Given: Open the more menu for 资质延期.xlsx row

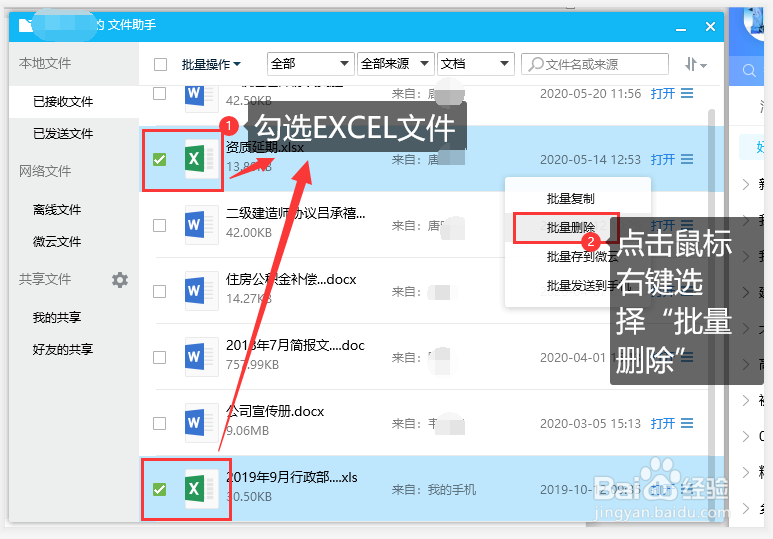Looking at the screenshot, I should pyautogui.click(x=687, y=159).
